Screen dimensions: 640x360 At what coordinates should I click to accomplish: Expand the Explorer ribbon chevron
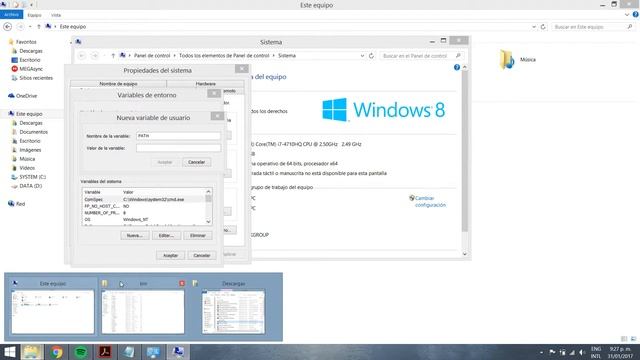[x=627, y=15]
